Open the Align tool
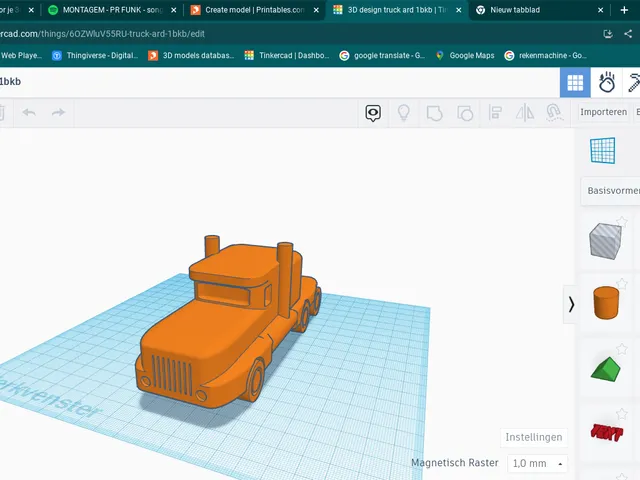 click(495, 113)
